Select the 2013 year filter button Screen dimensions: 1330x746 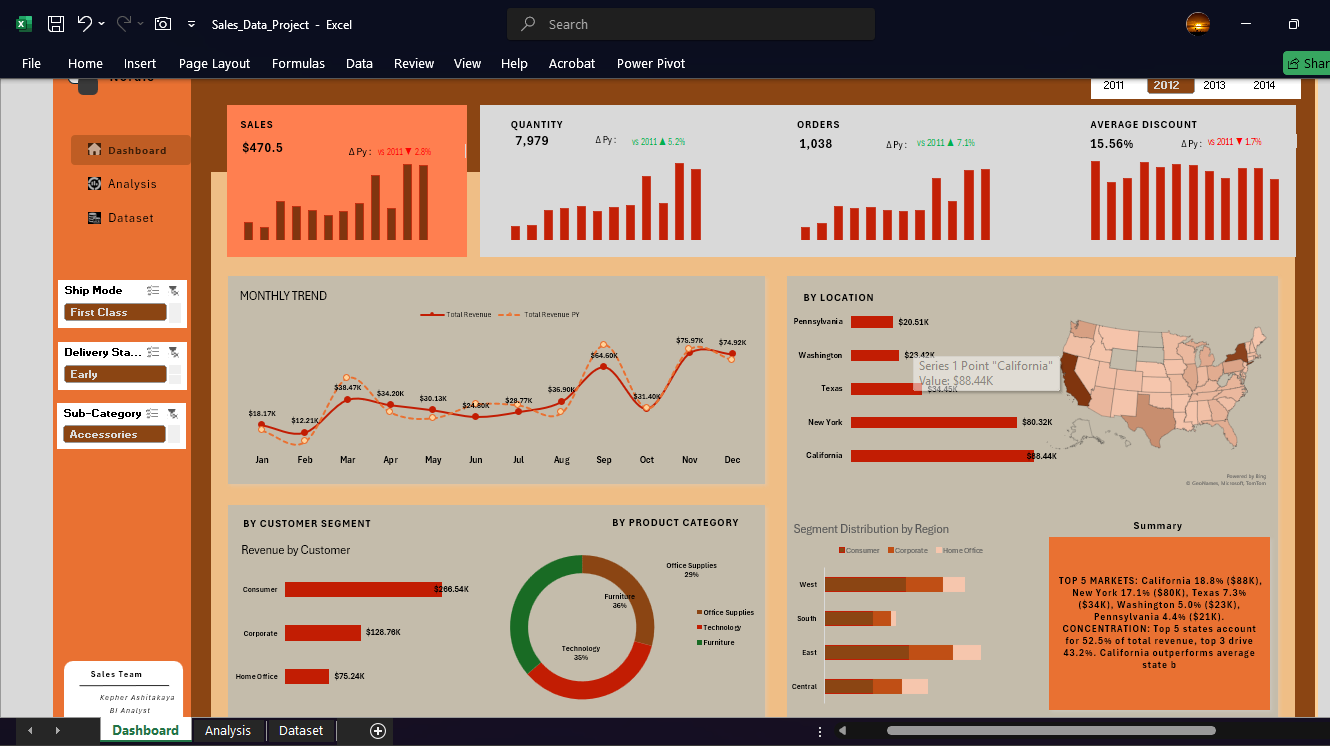1214,86
